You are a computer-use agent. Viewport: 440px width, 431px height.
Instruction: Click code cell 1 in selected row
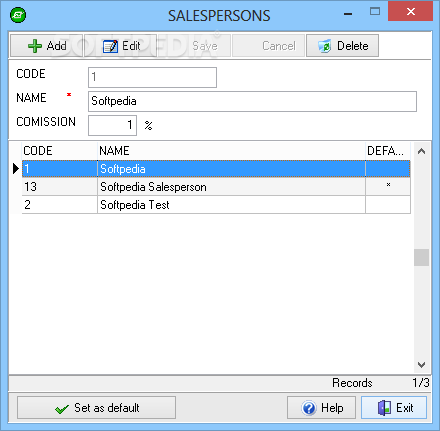click(60, 169)
